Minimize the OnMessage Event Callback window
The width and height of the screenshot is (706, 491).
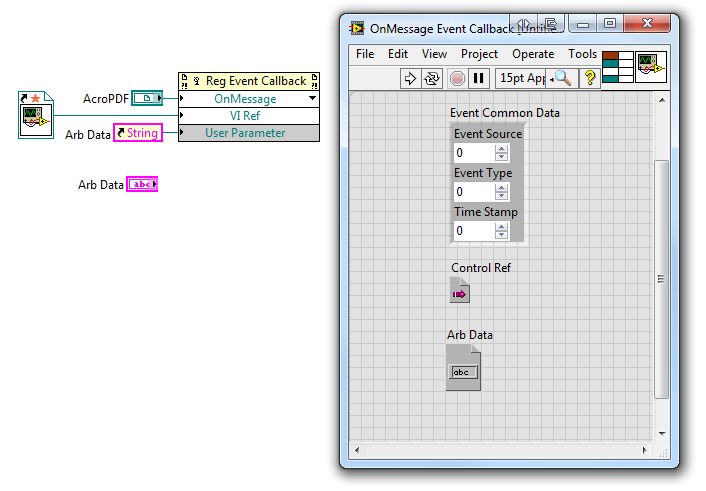583,23
